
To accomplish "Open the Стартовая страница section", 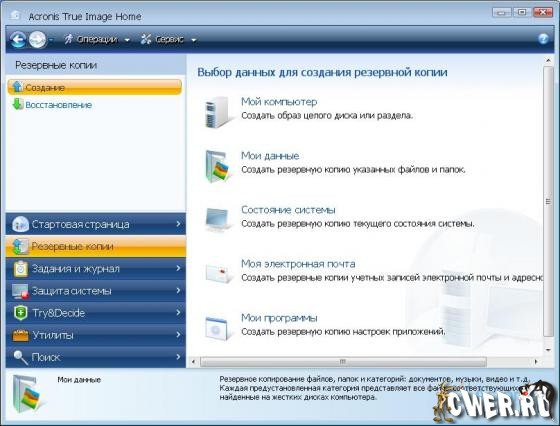I will point(96,224).
